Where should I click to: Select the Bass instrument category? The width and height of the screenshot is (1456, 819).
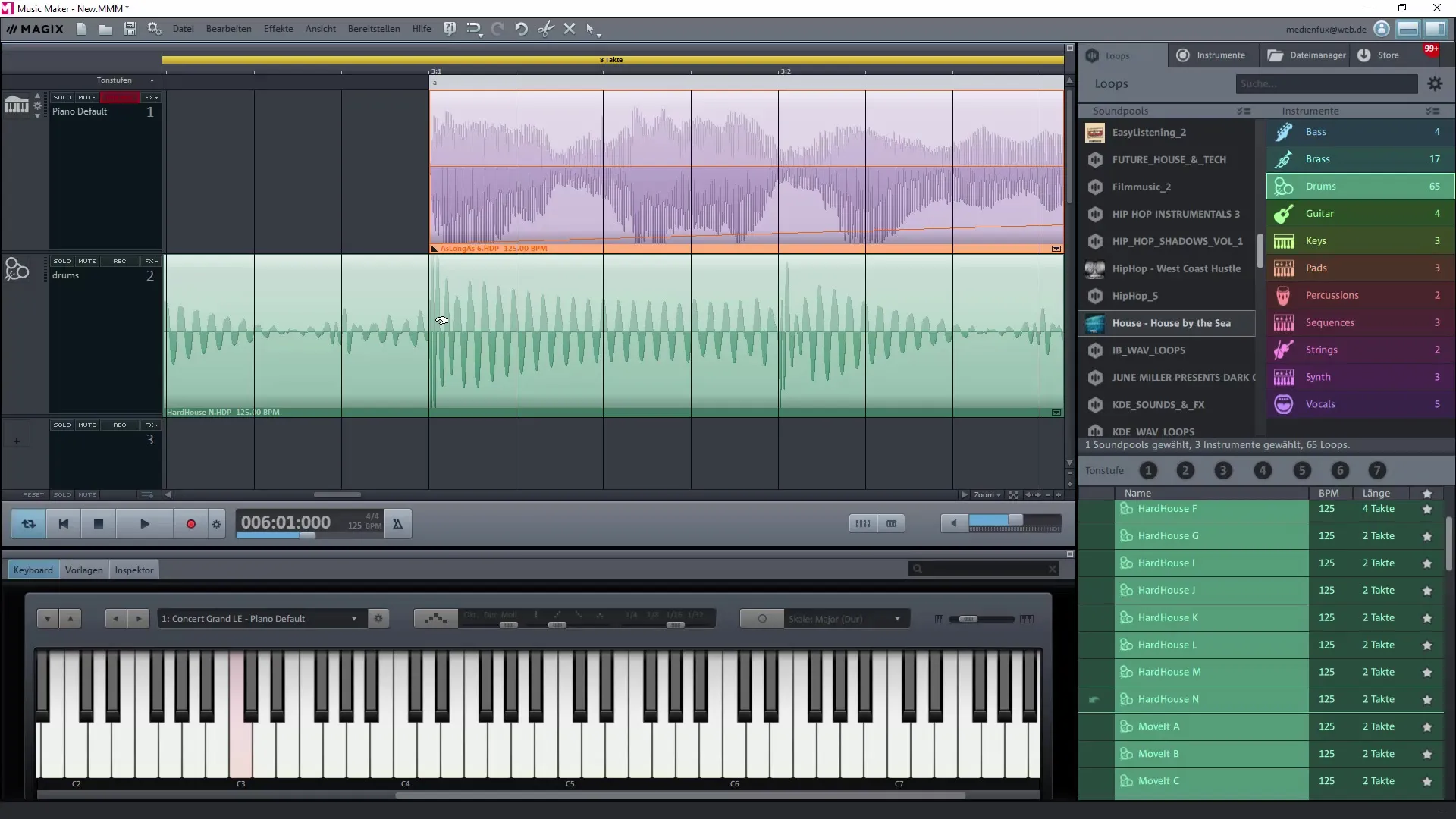(x=1360, y=132)
